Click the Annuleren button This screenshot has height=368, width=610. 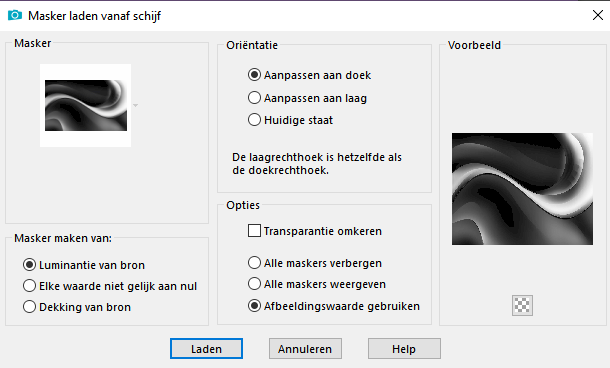(305, 349)
